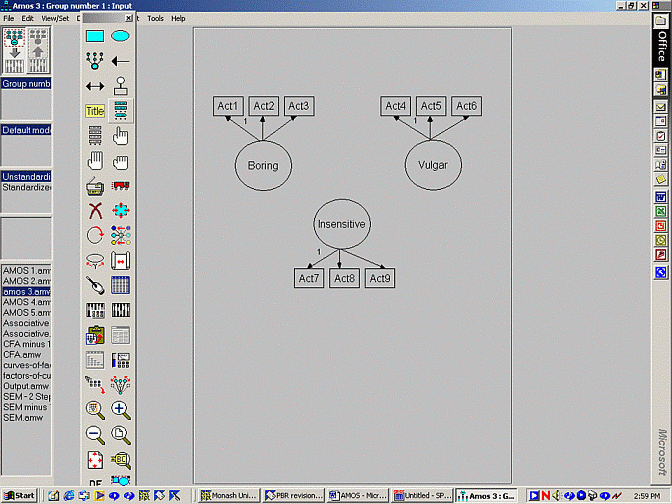Viewport: 672px width, 504px height.
Task: Open the Tools menu
Action: click(x=155, y=18)
